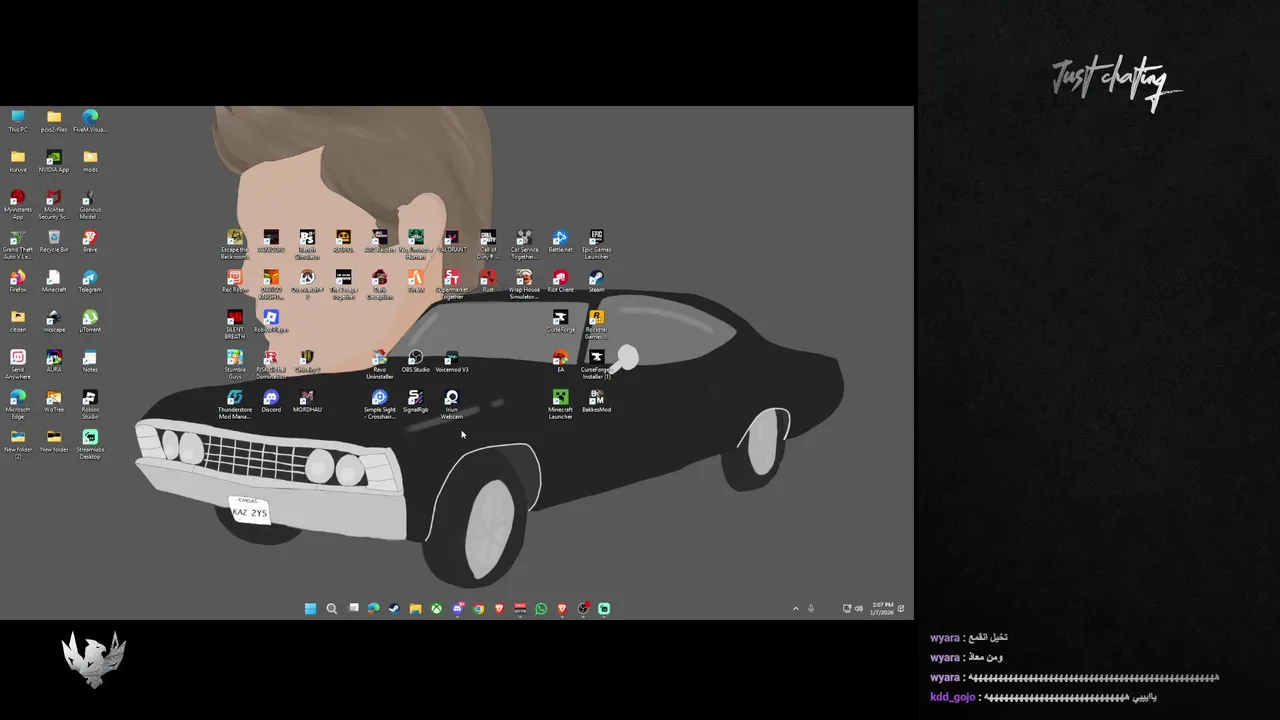Open Send Anywhere shortcut
Image resolution: width=1280 pixels, height=720 pixels.
pos(18,365)
